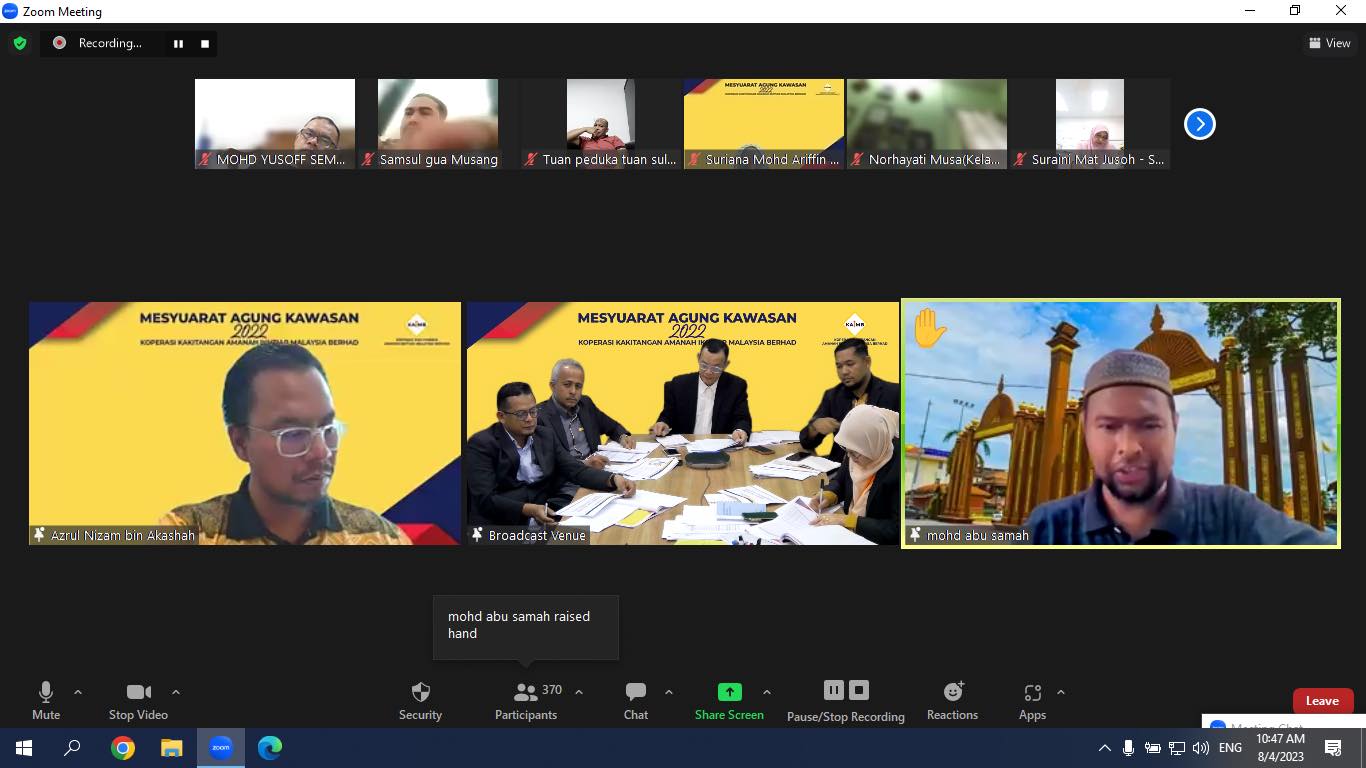Show next participants with the blue arrow
The height and width of the screenshot is (768, 1366).
pyautogui.click(x=1199, y=124)
